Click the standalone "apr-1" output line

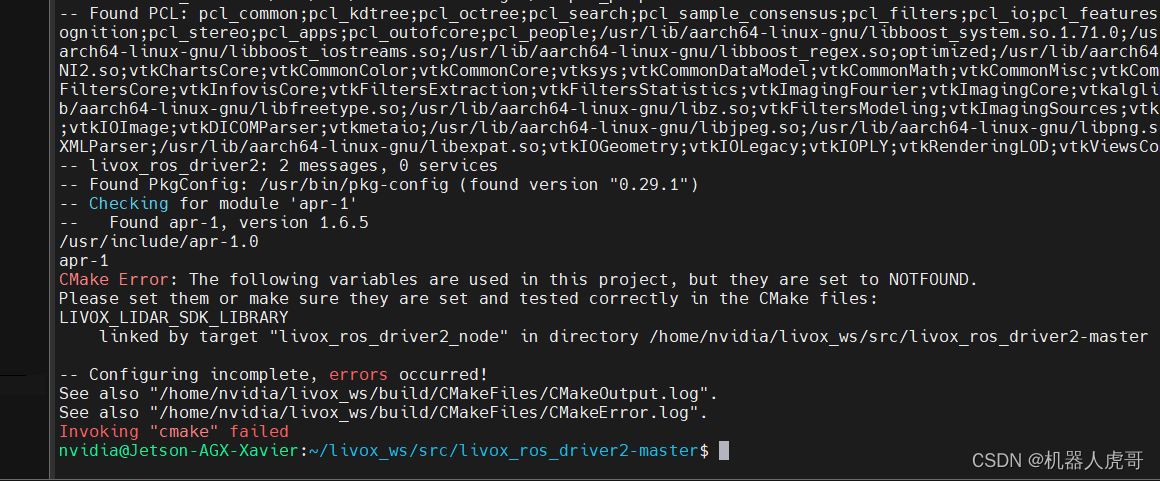click(84, 260)
